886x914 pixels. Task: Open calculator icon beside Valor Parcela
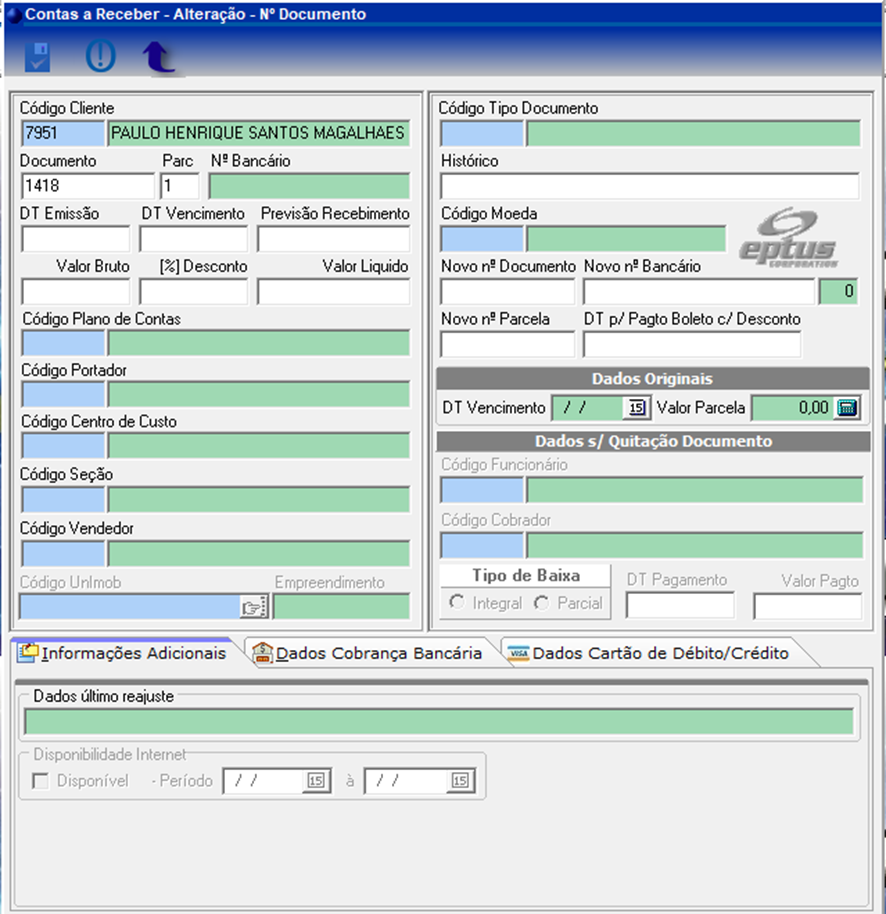pos(846,408)
